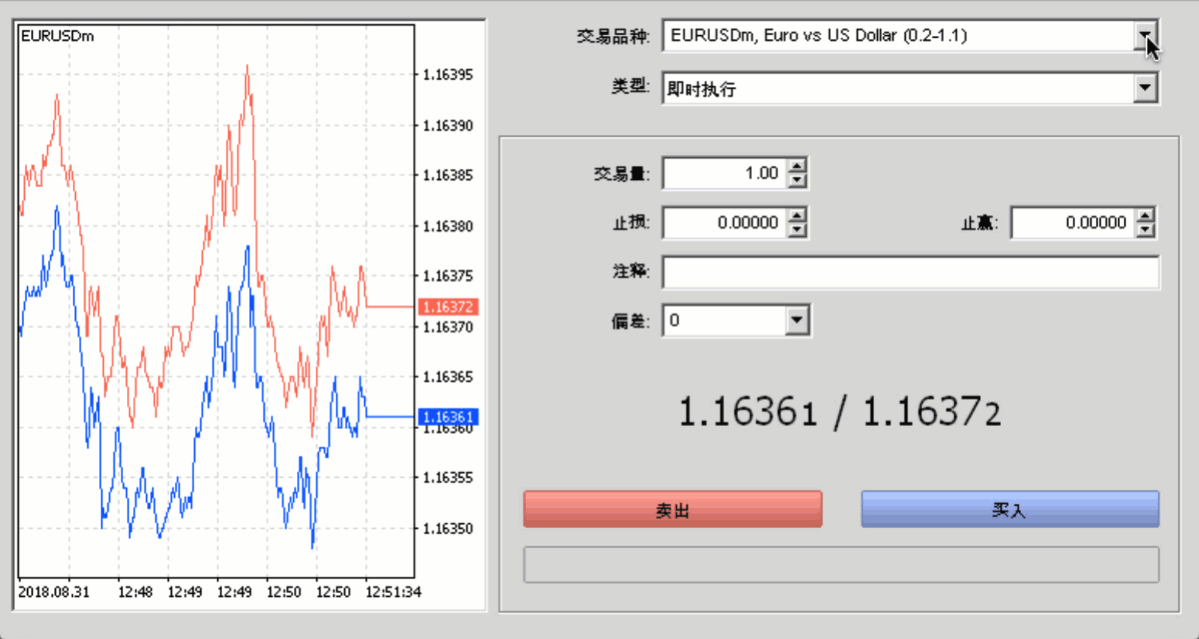Image resolution: width=1199 pixels, height=639 pixels.
Task: Click the red 1.16372 ask price label
Action: point(449,307)
